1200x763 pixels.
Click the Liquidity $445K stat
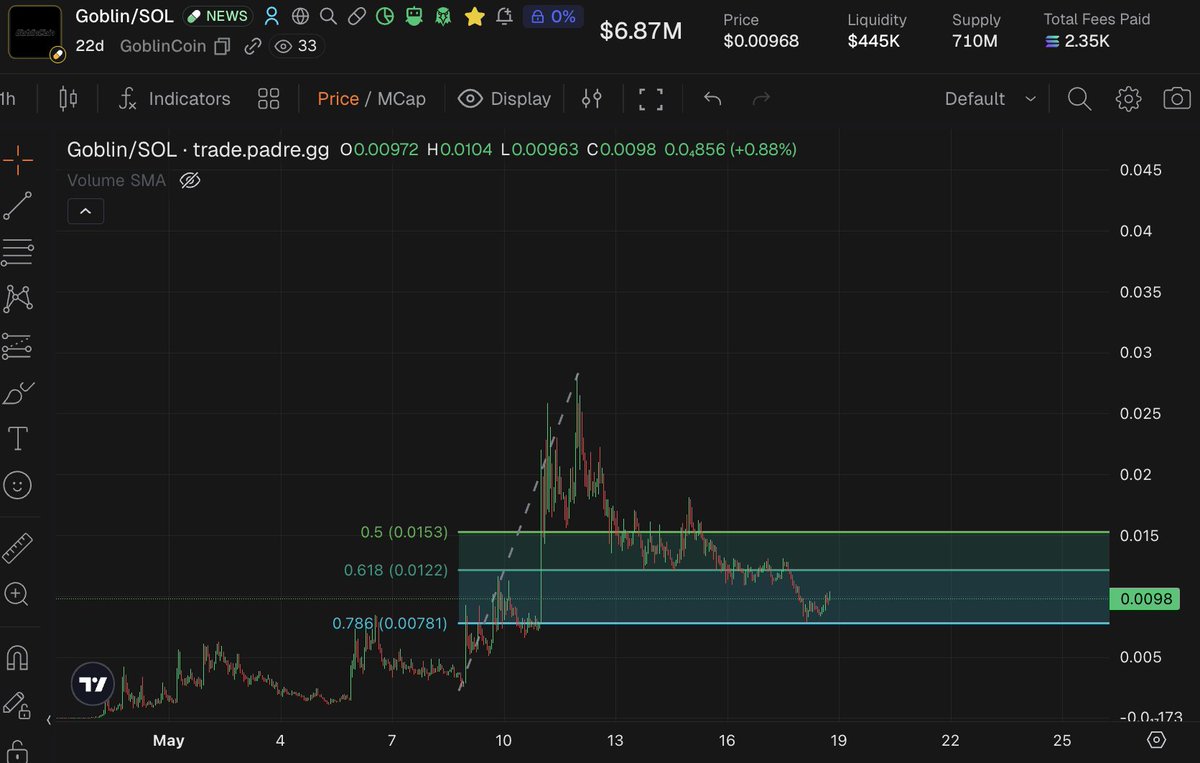click(877, 30)
